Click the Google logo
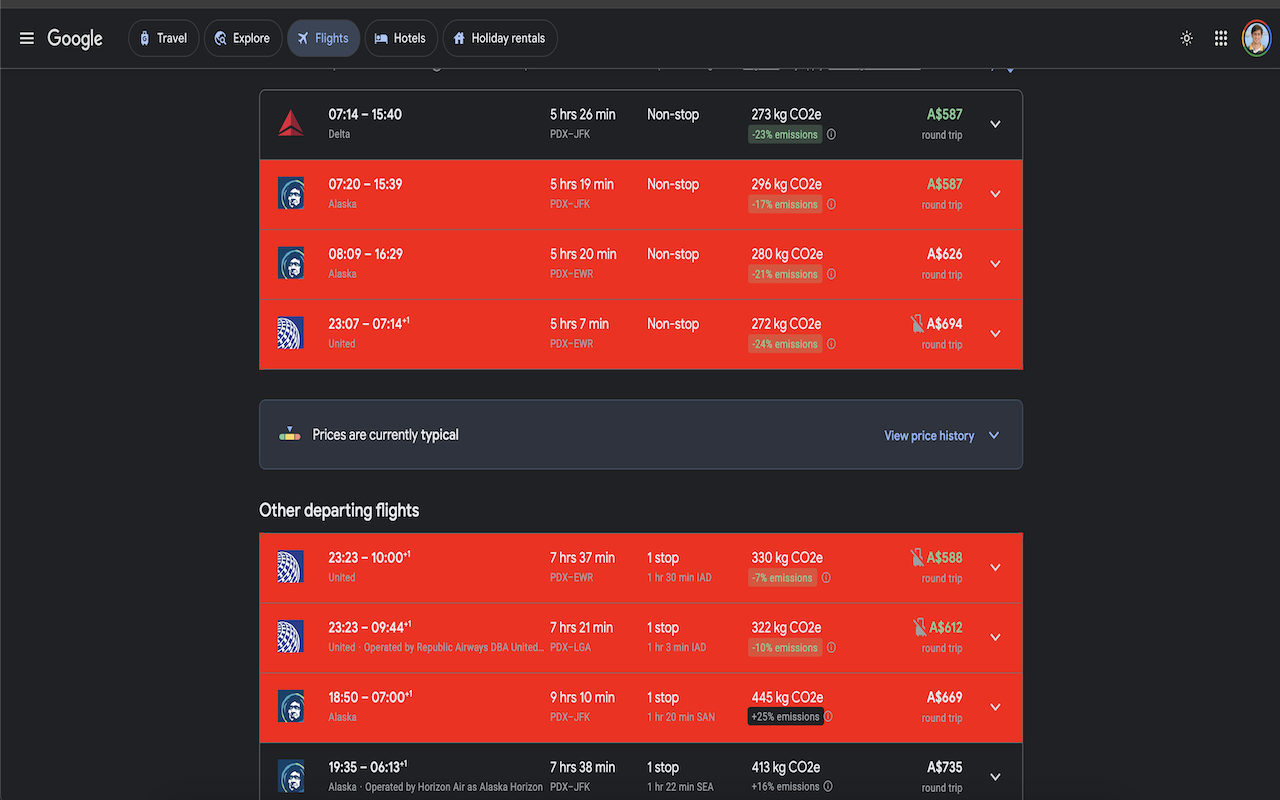Viewport: 1280px width, 800px height. point(75,38)
